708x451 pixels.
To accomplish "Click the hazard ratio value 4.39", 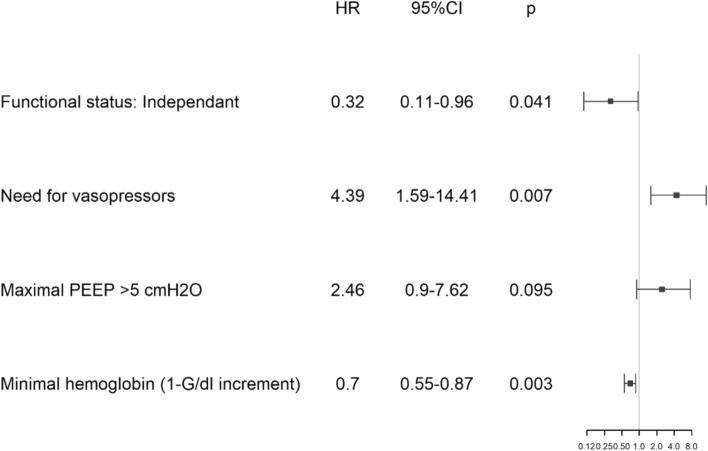I will tap(346, 195).
